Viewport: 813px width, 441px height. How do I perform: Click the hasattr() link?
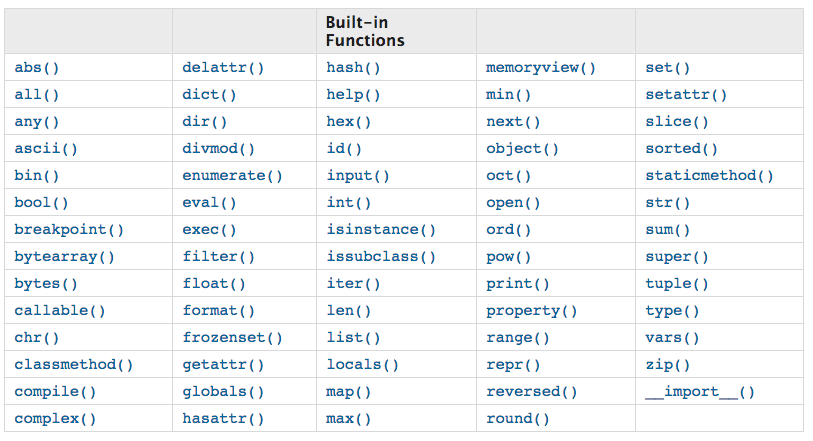(223, 419)
